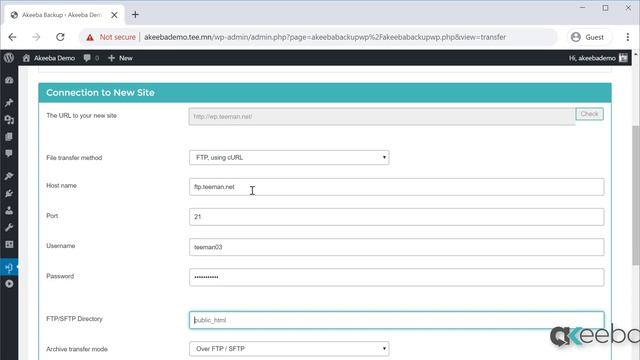Viewport: 640px width, 360px height.
Task: Click the Password field
Action: pos(396,277)
